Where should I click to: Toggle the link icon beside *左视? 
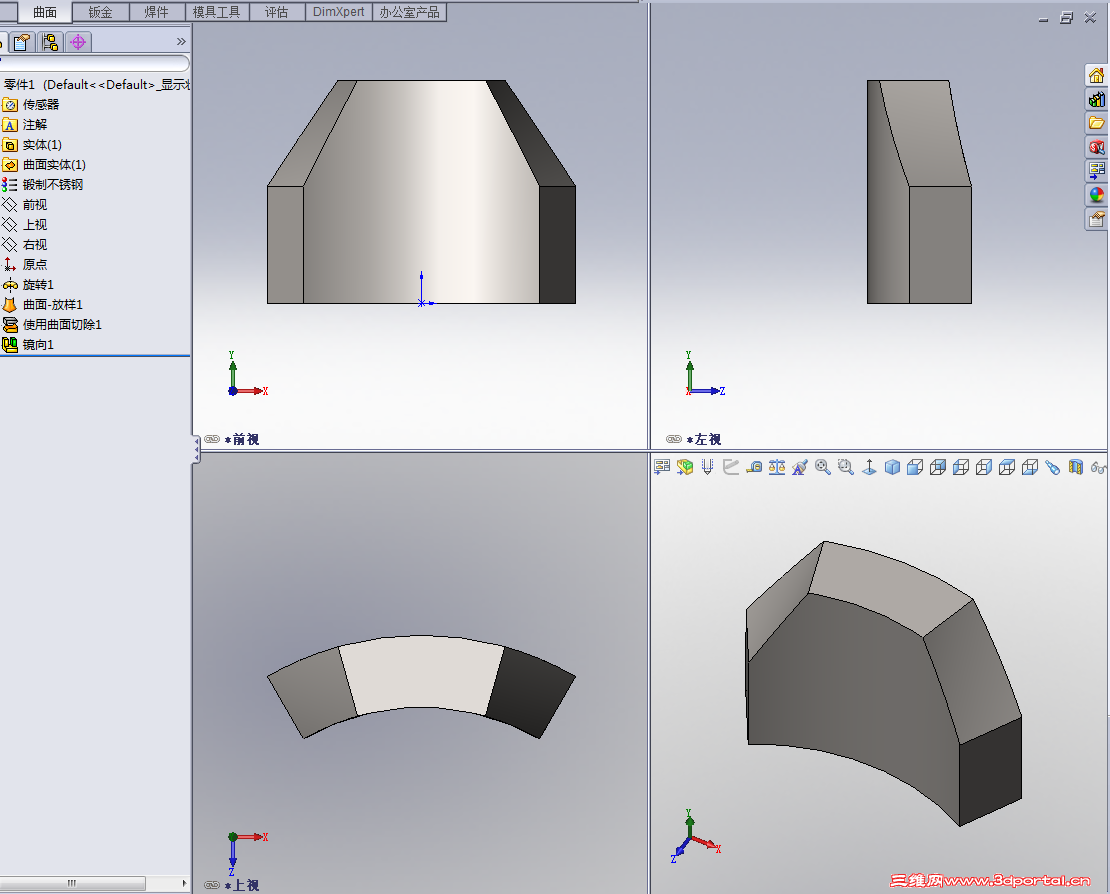point(674,440)
